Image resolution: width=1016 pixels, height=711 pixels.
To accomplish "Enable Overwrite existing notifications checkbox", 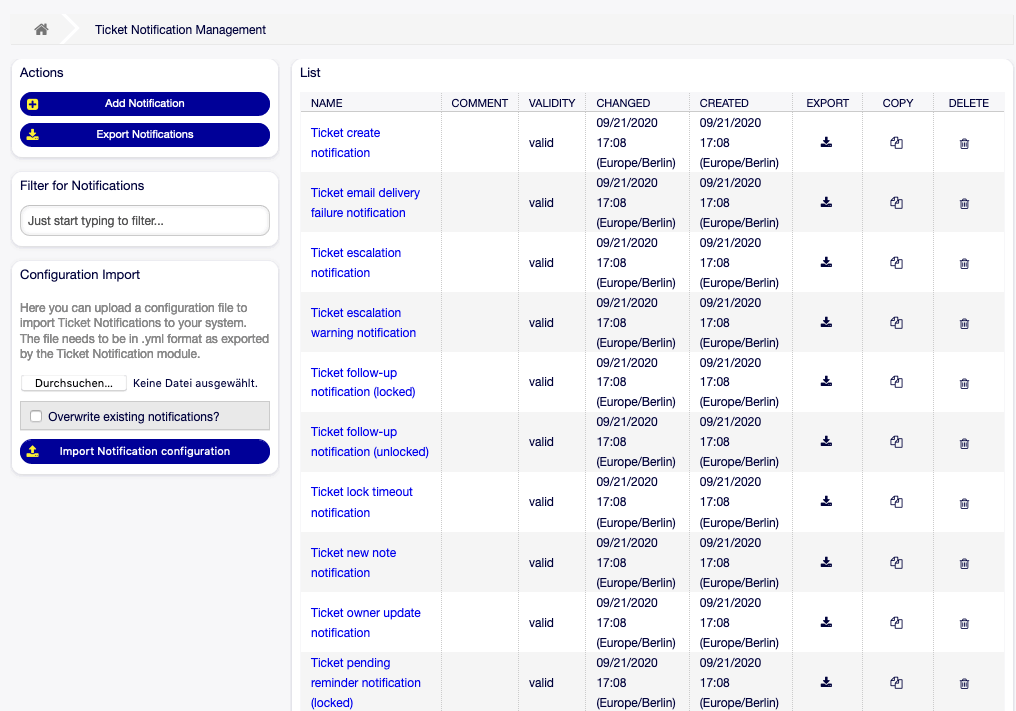I will (x=36, y=417).
